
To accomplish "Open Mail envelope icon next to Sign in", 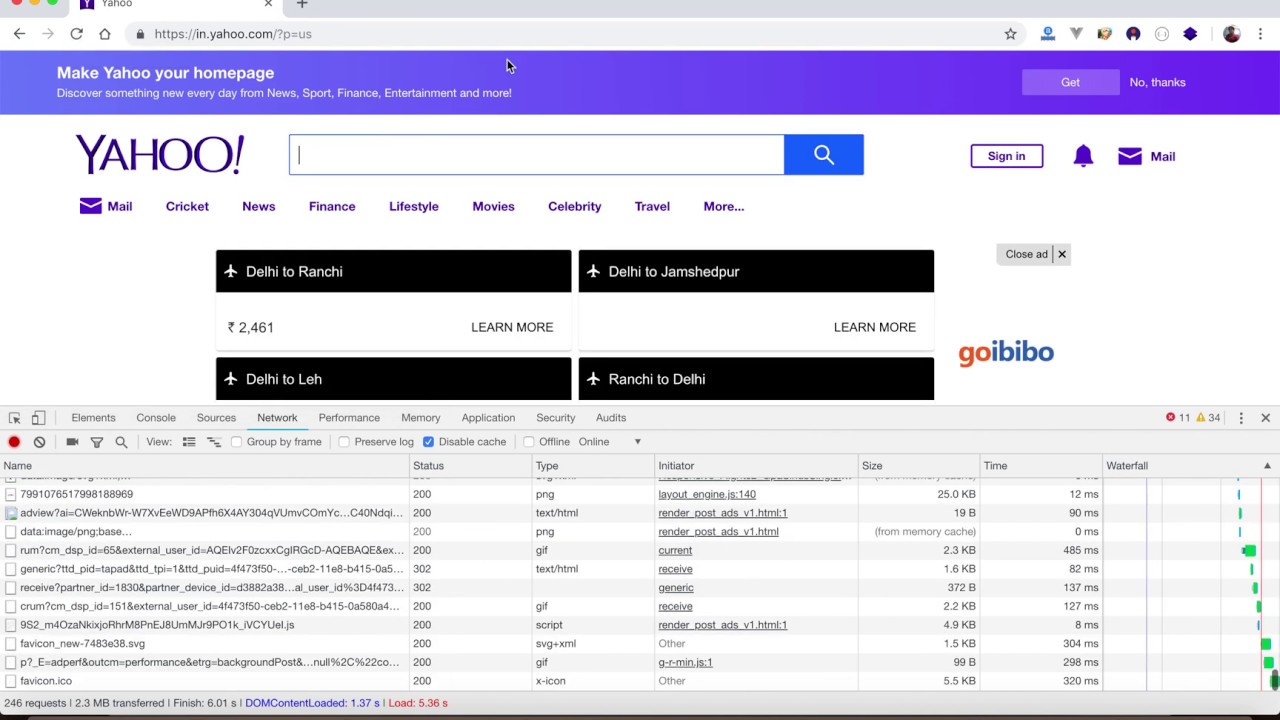I will tap(1130, 156).
